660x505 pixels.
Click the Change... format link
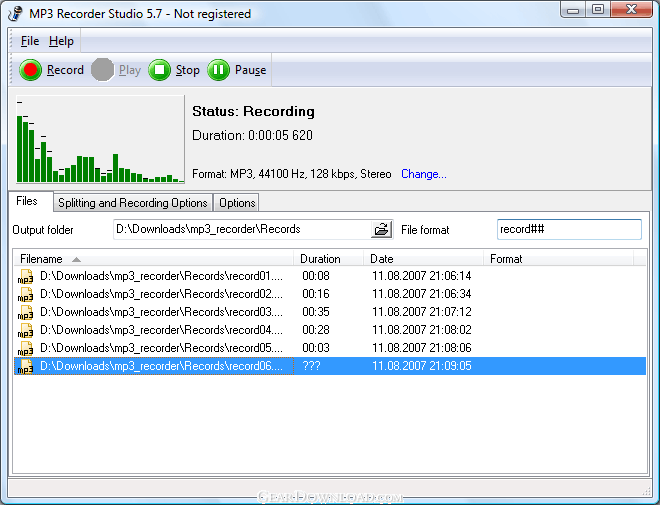(423, 174)
